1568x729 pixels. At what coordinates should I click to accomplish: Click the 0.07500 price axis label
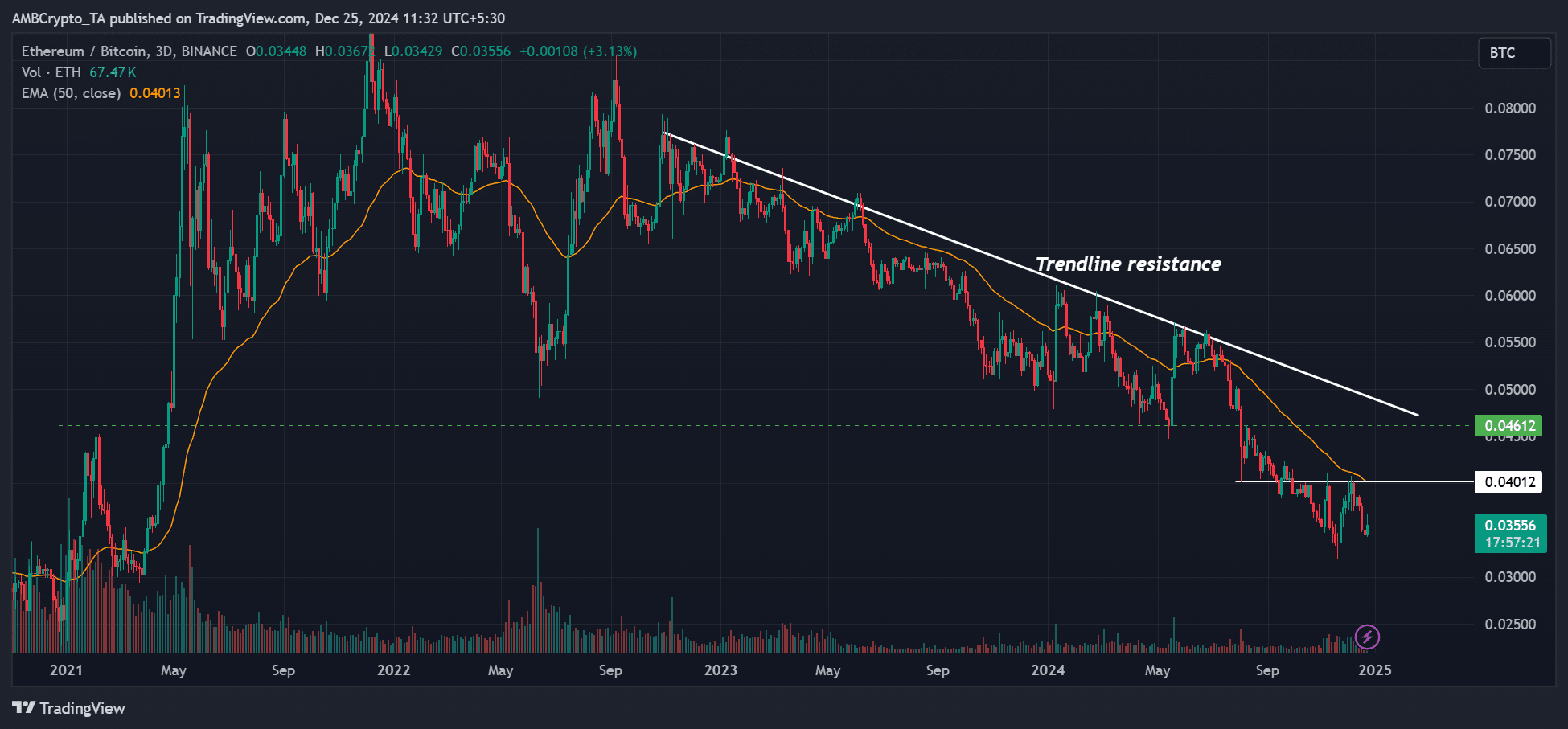(1510, 155)
